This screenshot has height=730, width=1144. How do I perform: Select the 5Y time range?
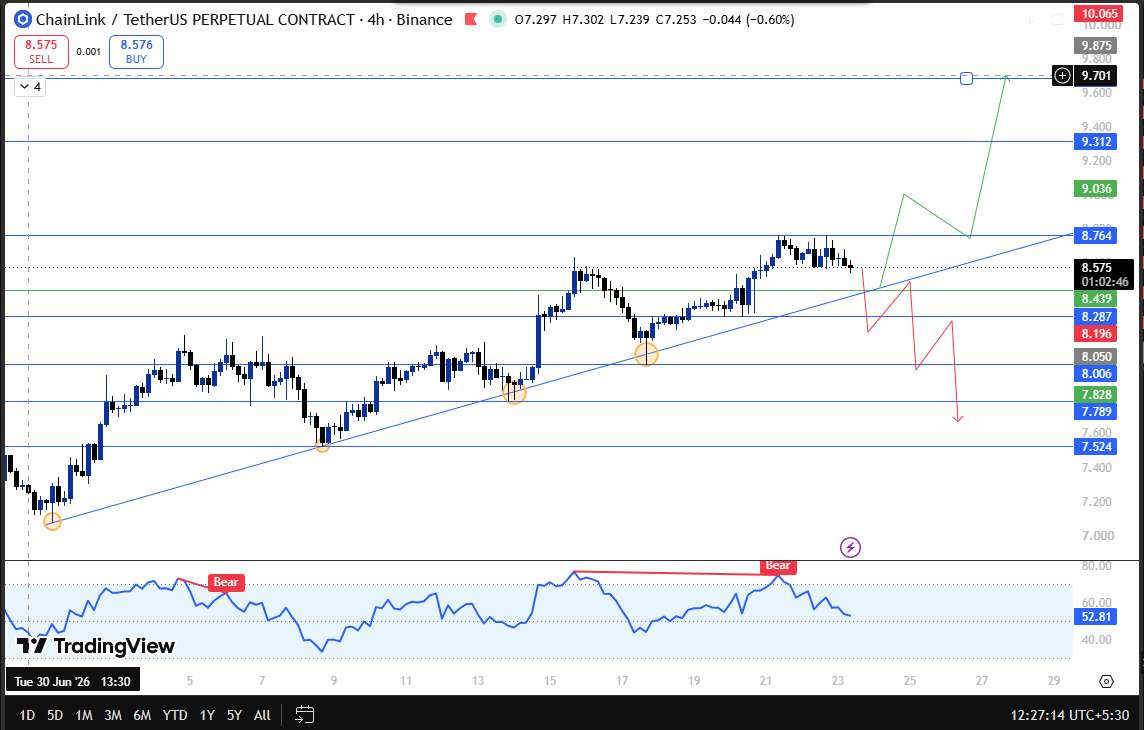(234, 715)
